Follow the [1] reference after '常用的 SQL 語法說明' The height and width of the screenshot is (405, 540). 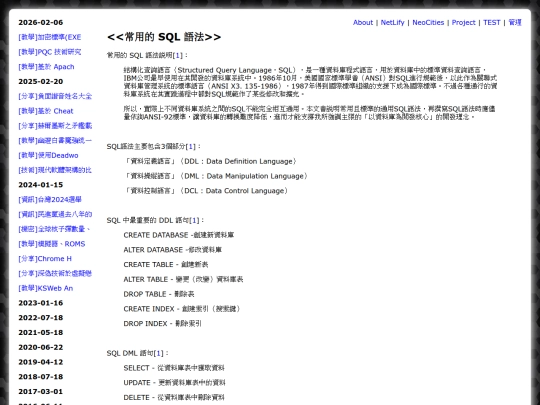point(178,55)
